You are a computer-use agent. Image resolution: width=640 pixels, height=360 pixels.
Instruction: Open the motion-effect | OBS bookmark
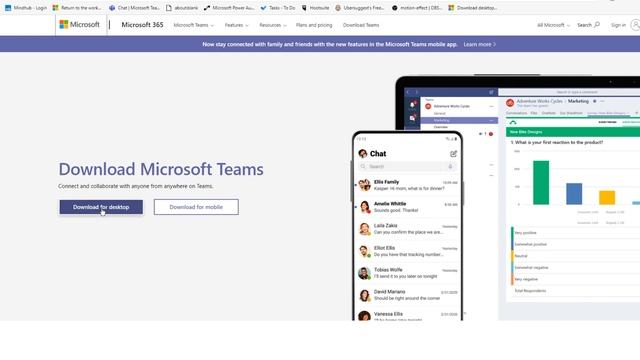[417, 8]
